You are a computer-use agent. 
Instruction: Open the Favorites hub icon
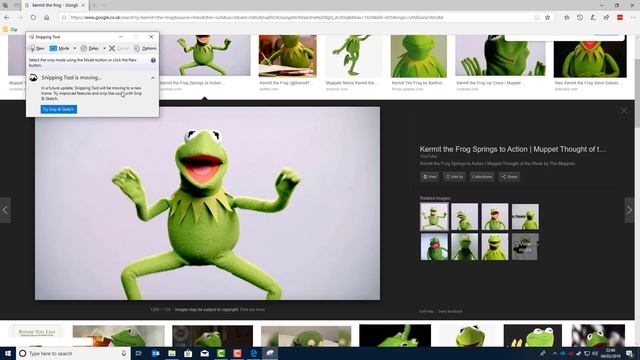pyautogui.click(x=567, y=18)
